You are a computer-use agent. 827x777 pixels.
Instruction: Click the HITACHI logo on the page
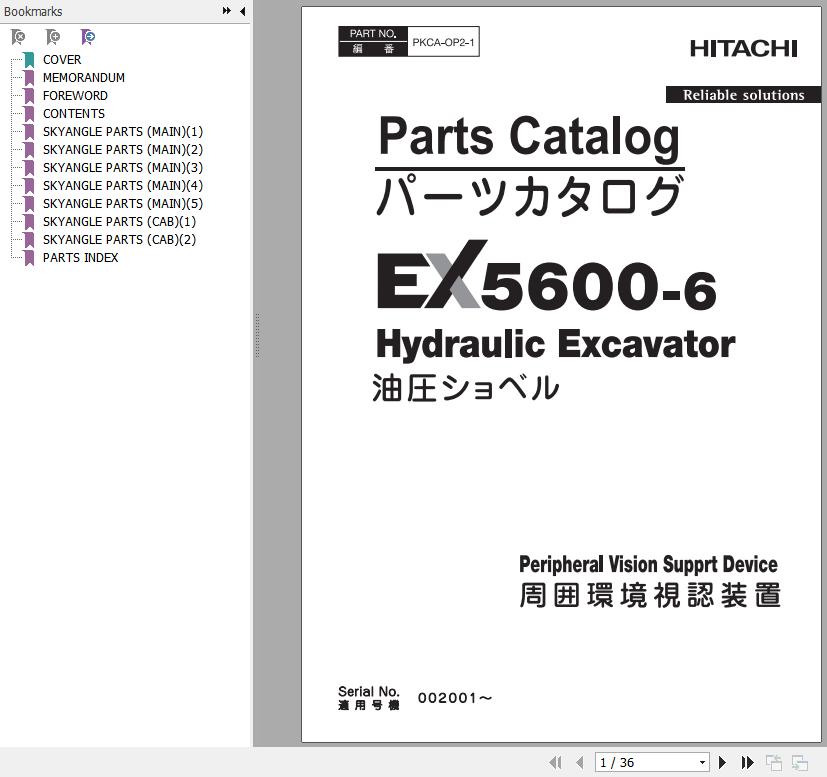[x=744, y=49]
